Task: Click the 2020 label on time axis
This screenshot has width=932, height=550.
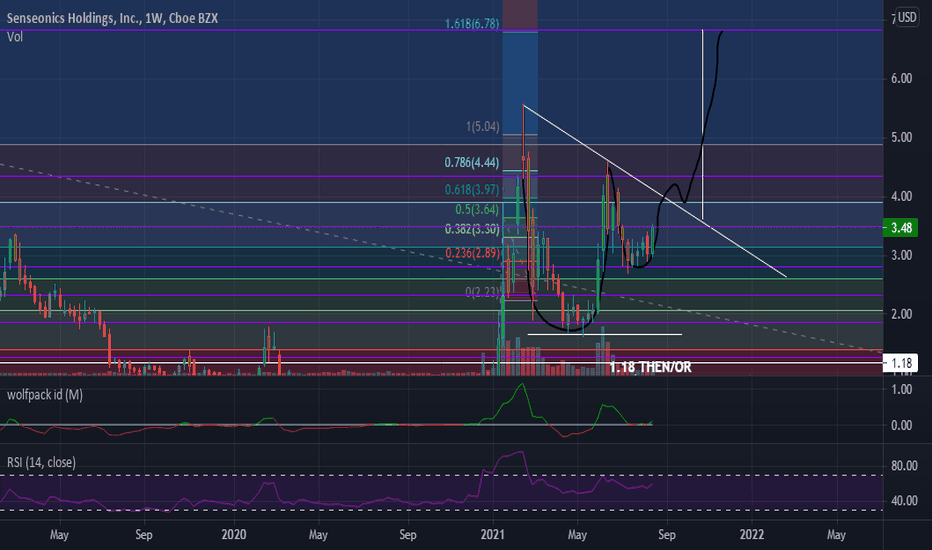Action: point(234,535)
